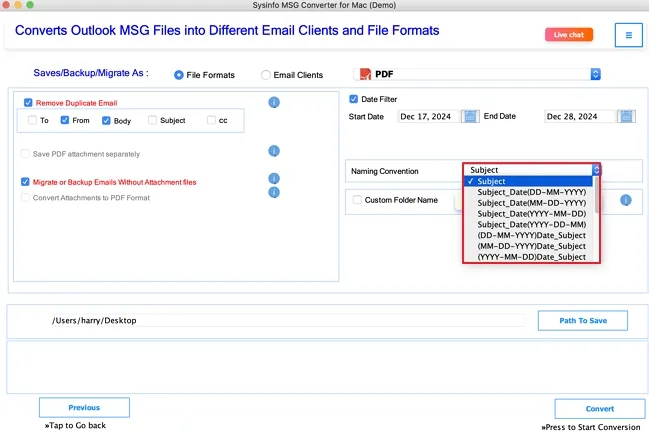This screenshot has width=649, height=442.
Task: Click the Path To Save button
Action: tap(583, 321)
